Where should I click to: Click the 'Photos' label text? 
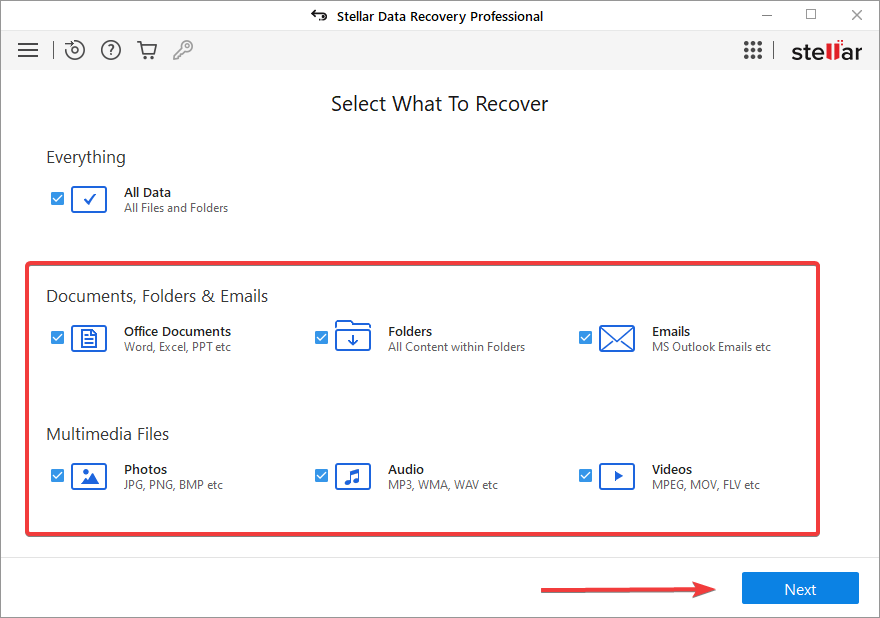[145, 469]
